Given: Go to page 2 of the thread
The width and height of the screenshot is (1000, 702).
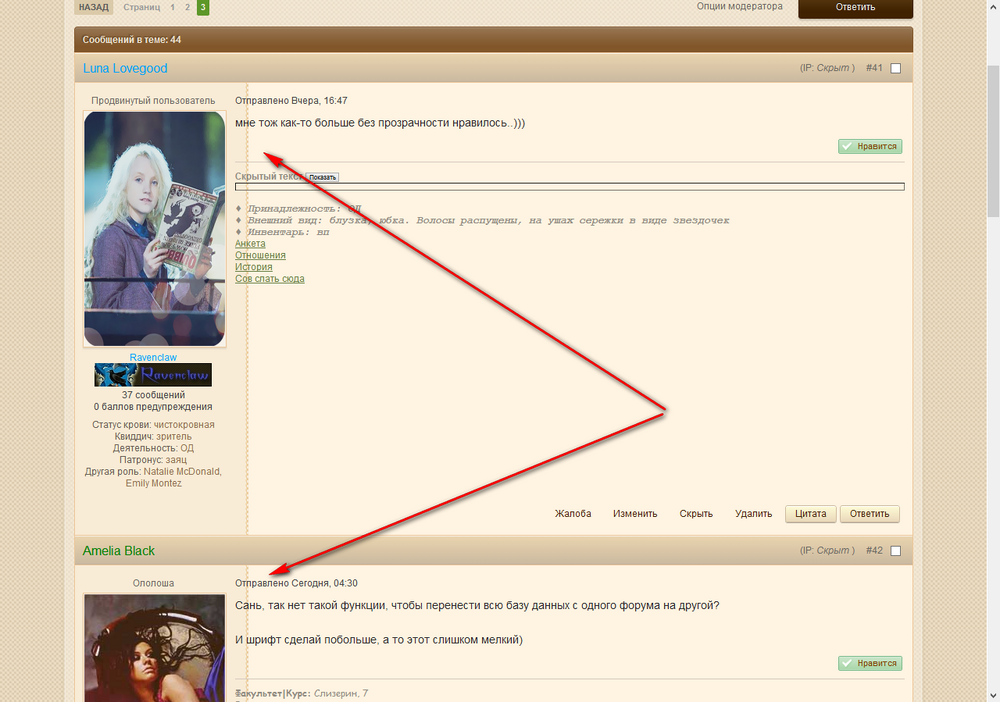Looking at the screenshot, I should pos(187,7).
